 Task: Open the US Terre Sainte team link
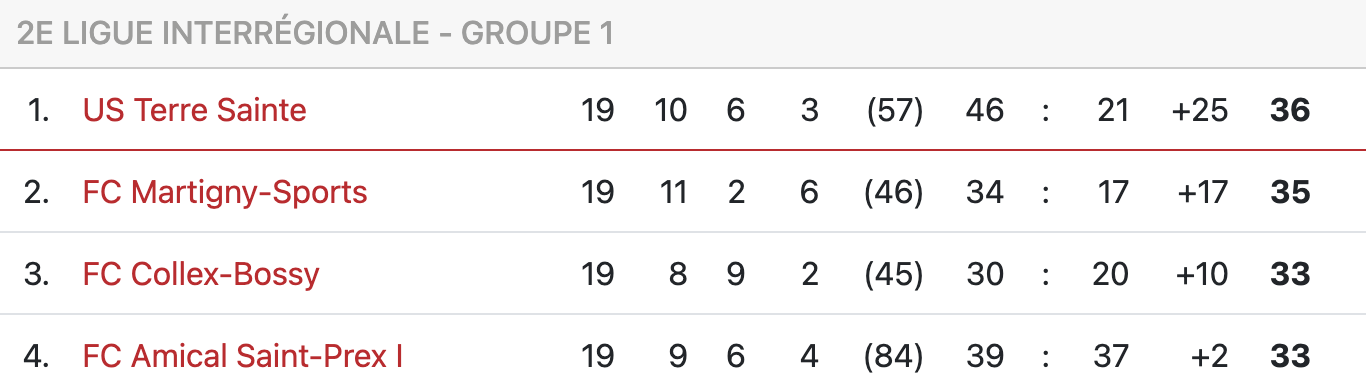(x=194, y=109)
